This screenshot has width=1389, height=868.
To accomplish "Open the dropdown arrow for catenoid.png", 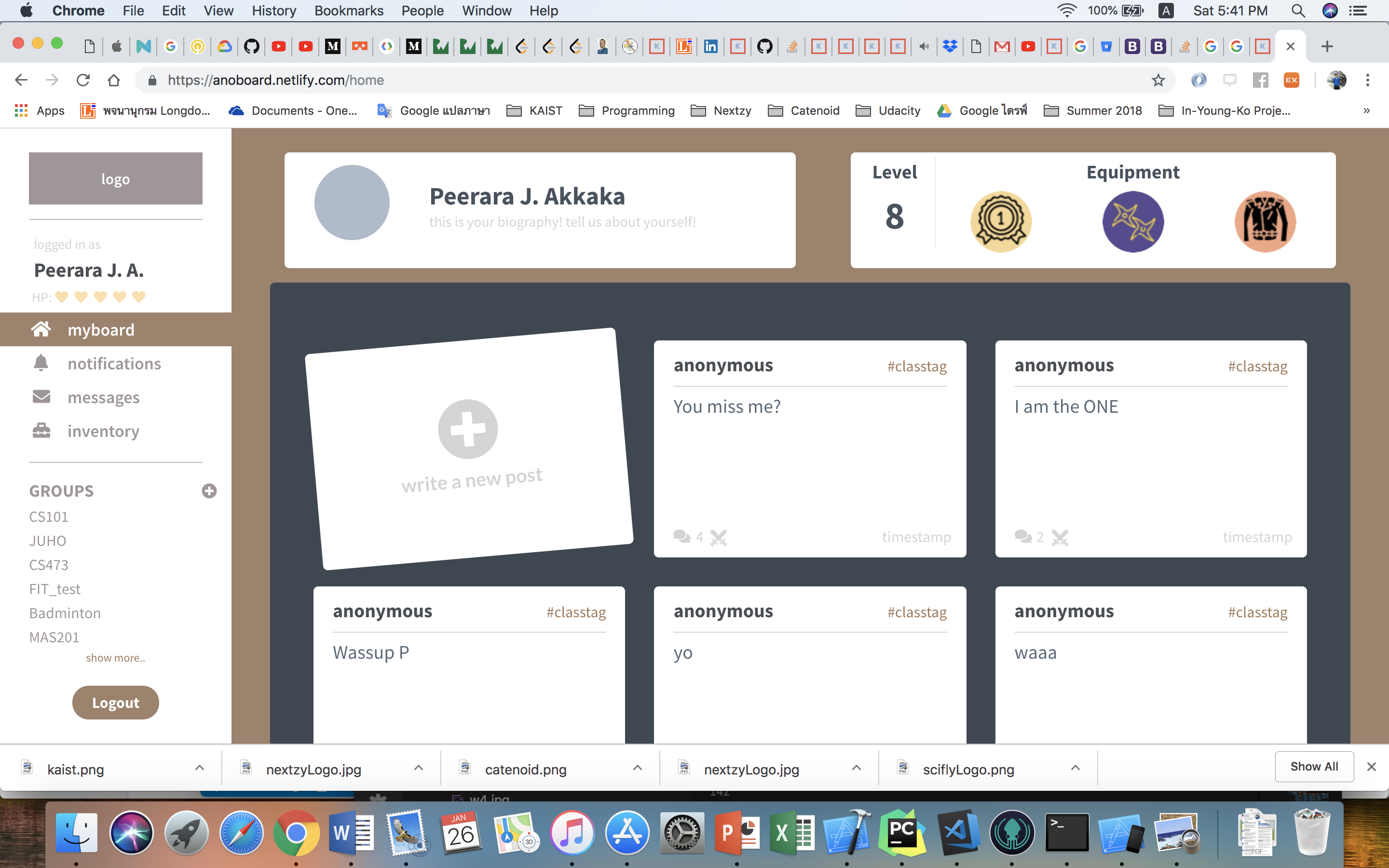I will click(x=637, y=768).
